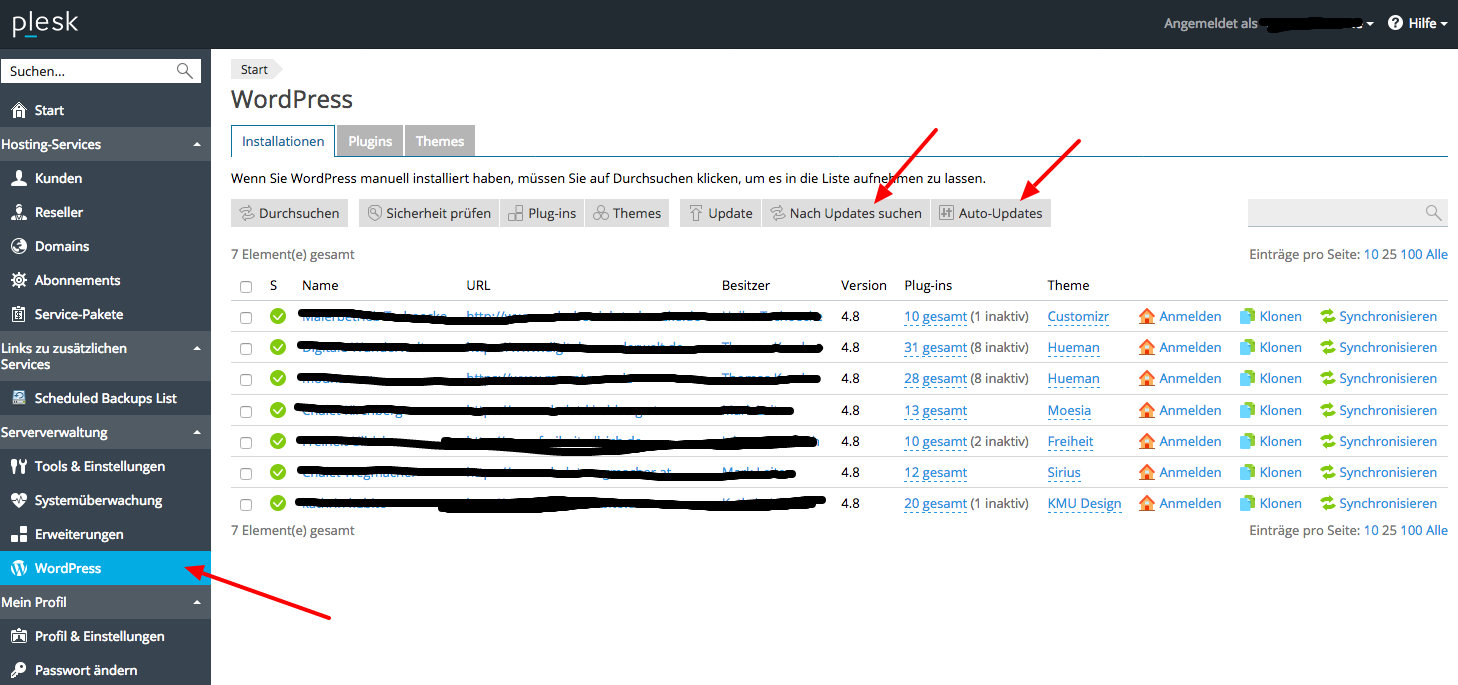Check the box for the Moesia theme row
Viewport: 1458px width, 685px height.
coord(246,411)
